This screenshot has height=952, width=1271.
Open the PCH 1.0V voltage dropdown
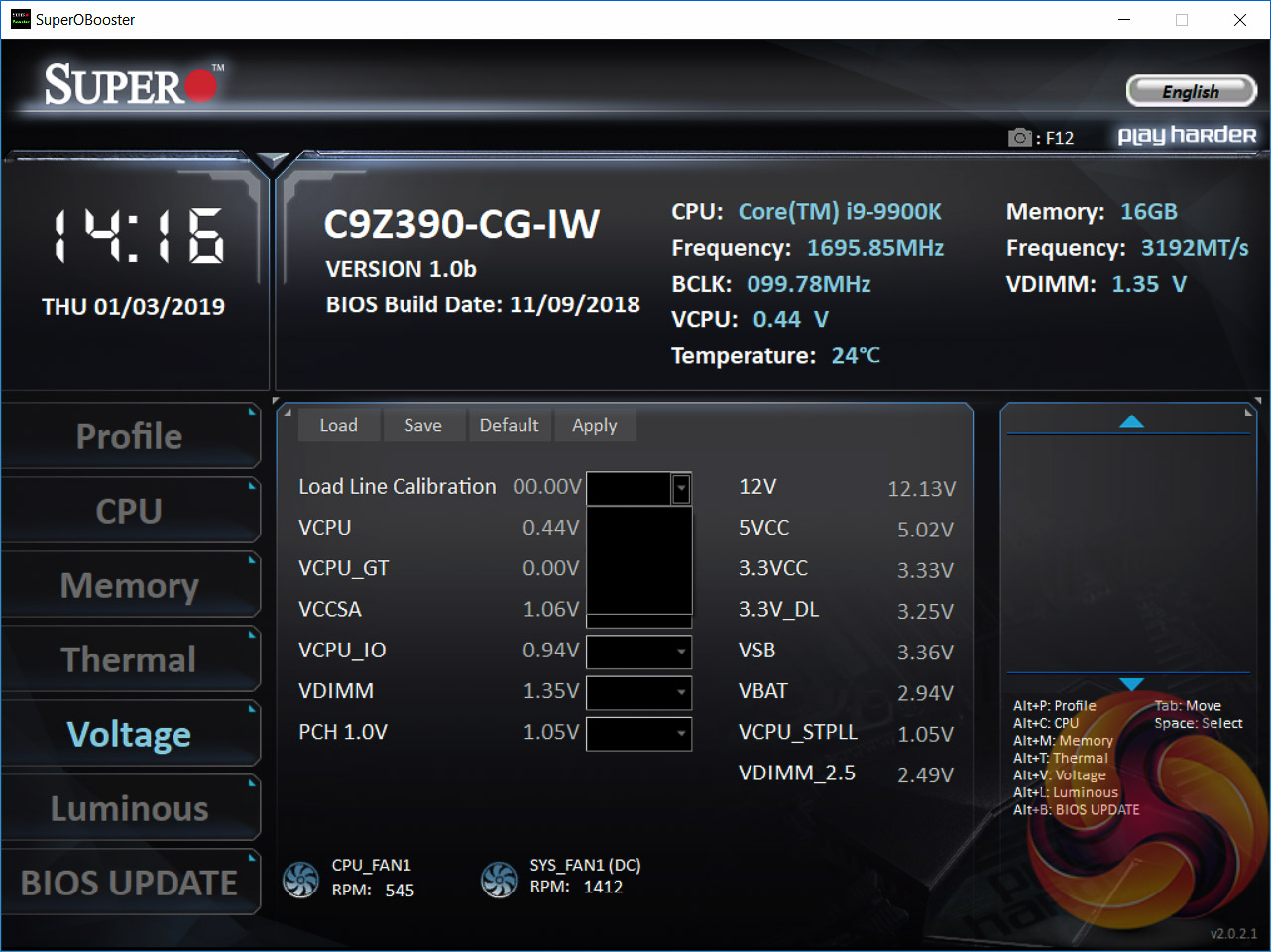coord(639,734)
